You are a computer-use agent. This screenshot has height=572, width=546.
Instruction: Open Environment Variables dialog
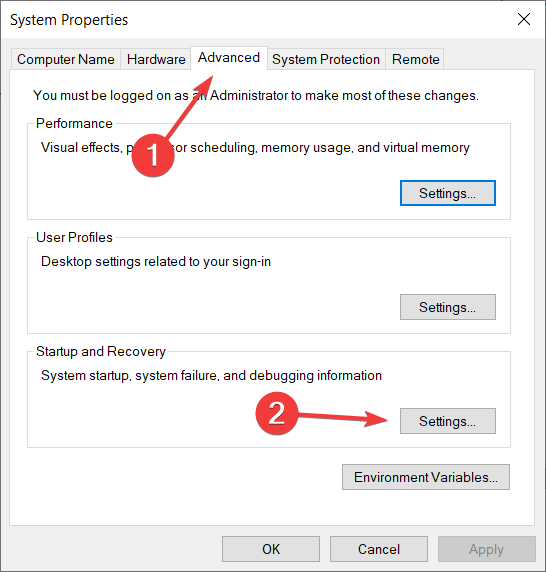pos(426,477)
